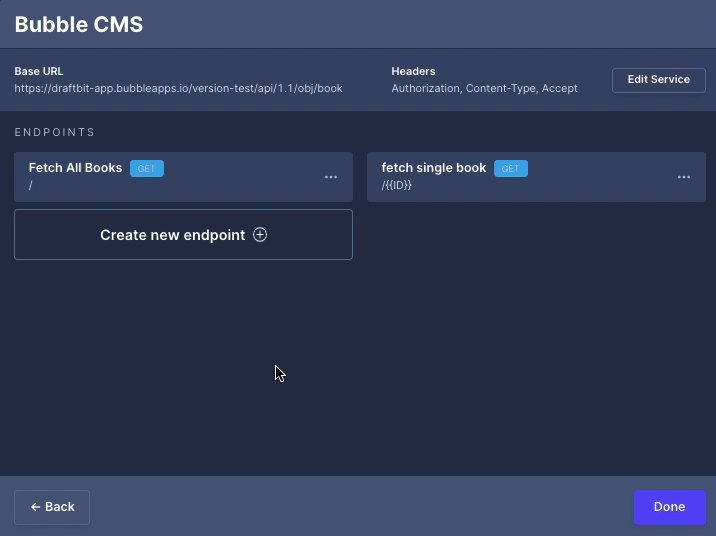Click the ENDPOINTS section heading
The image size is (716, 536).
coord(54,132)
